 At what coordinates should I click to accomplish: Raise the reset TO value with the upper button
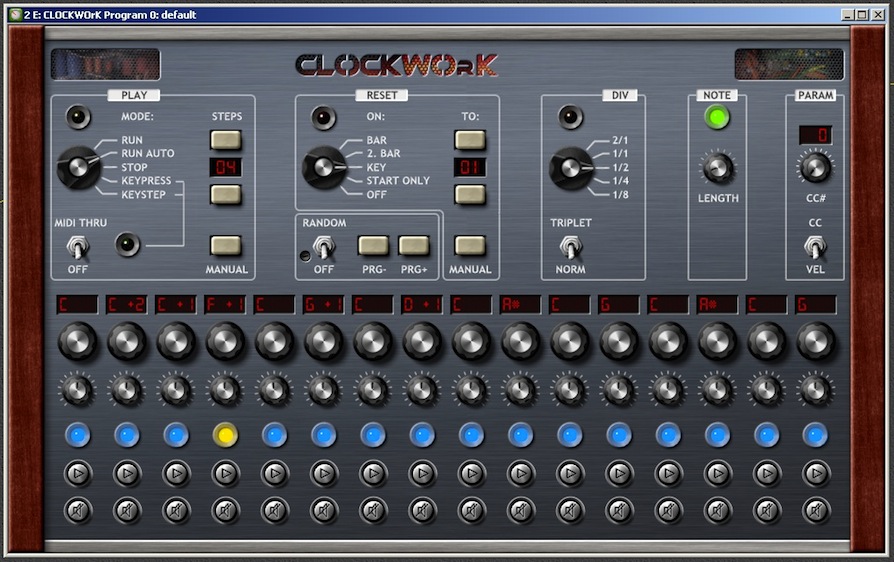(x=470, y=140)
